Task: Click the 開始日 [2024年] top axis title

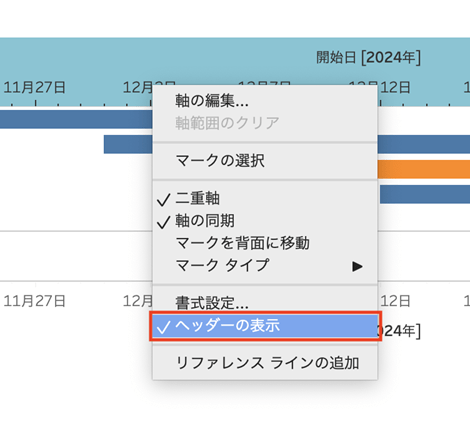Action: 368,57
